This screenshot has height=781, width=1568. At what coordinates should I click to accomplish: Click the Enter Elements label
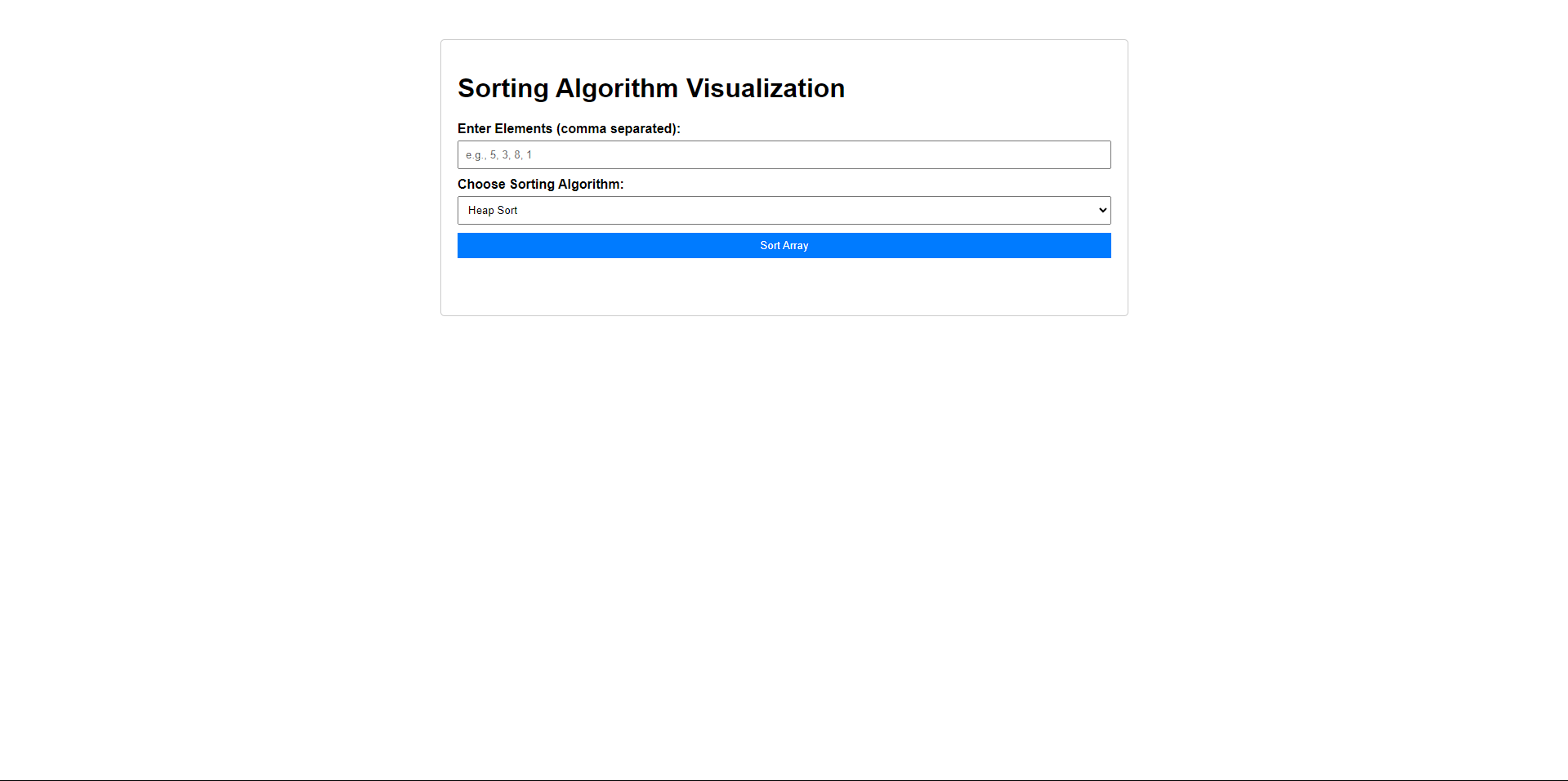[x=570, y=128]
